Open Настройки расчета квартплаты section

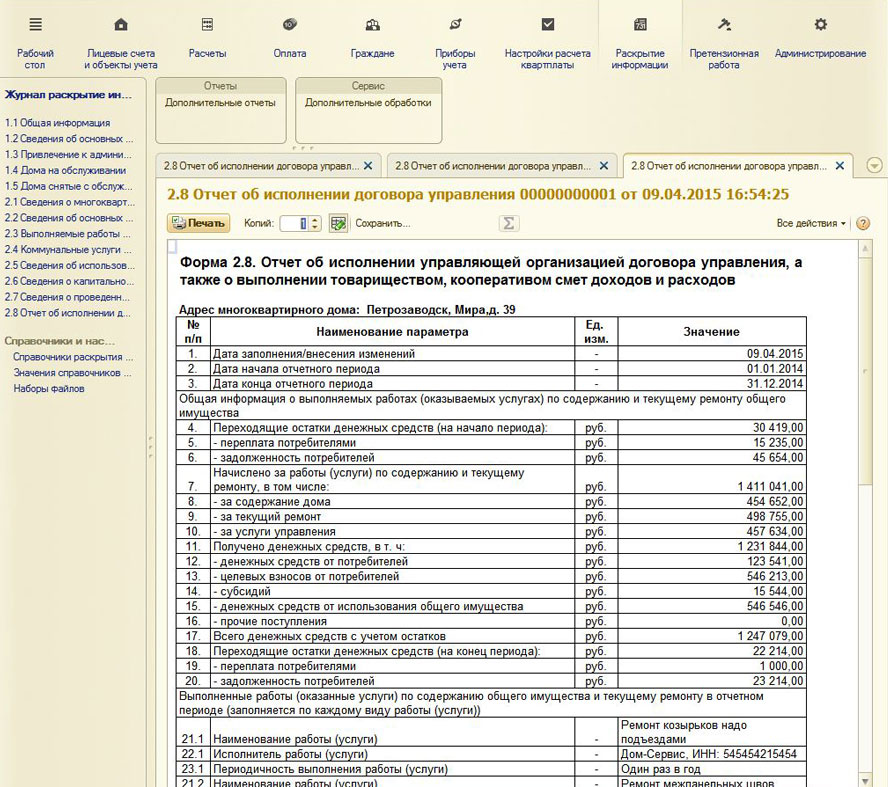pyautogui.click(x=547, y=43)
